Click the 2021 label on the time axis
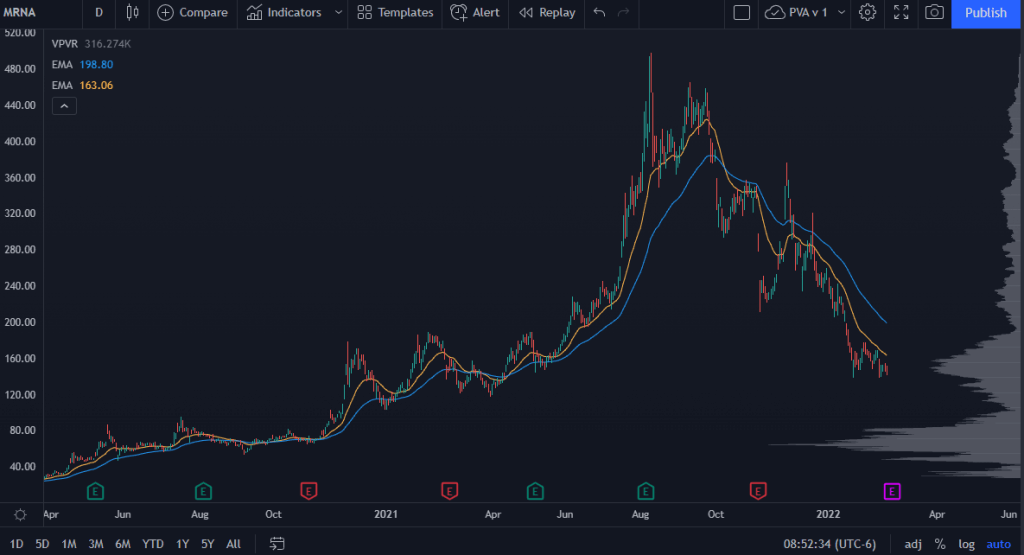1024x555 pixels. coord(386,515)
